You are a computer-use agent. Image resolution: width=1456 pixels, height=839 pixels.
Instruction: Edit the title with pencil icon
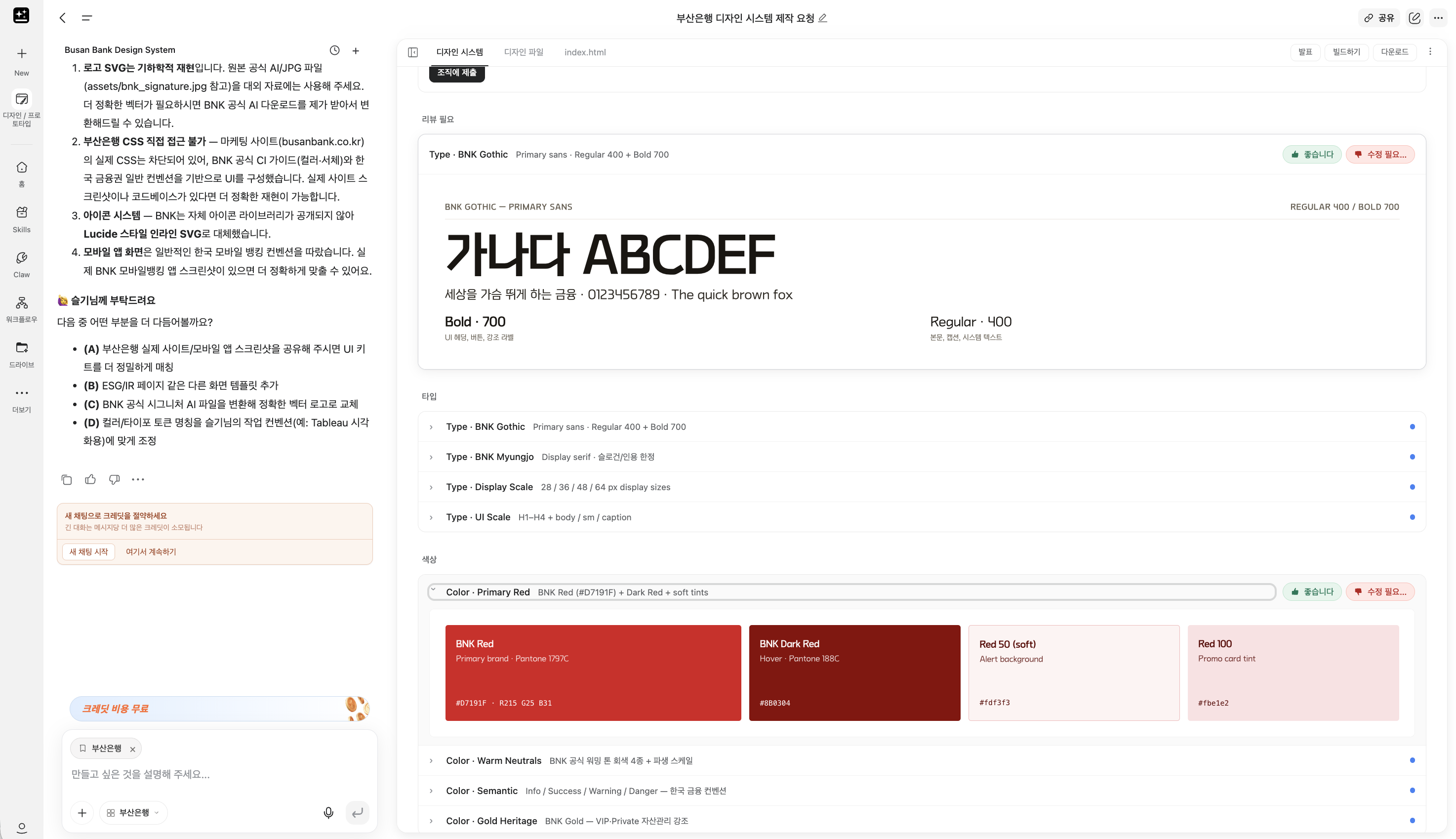tap(822, 18)
